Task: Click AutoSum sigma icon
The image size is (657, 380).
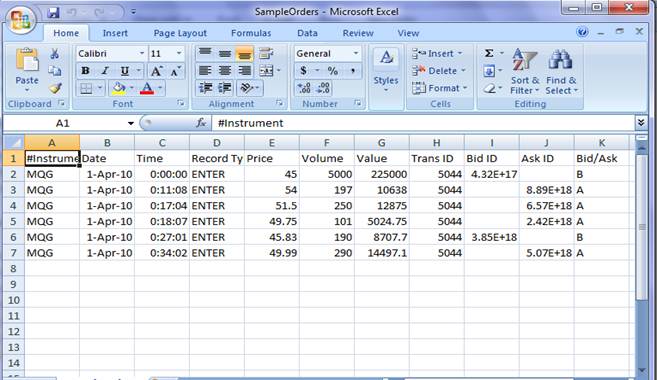Action: pos(489,53)
